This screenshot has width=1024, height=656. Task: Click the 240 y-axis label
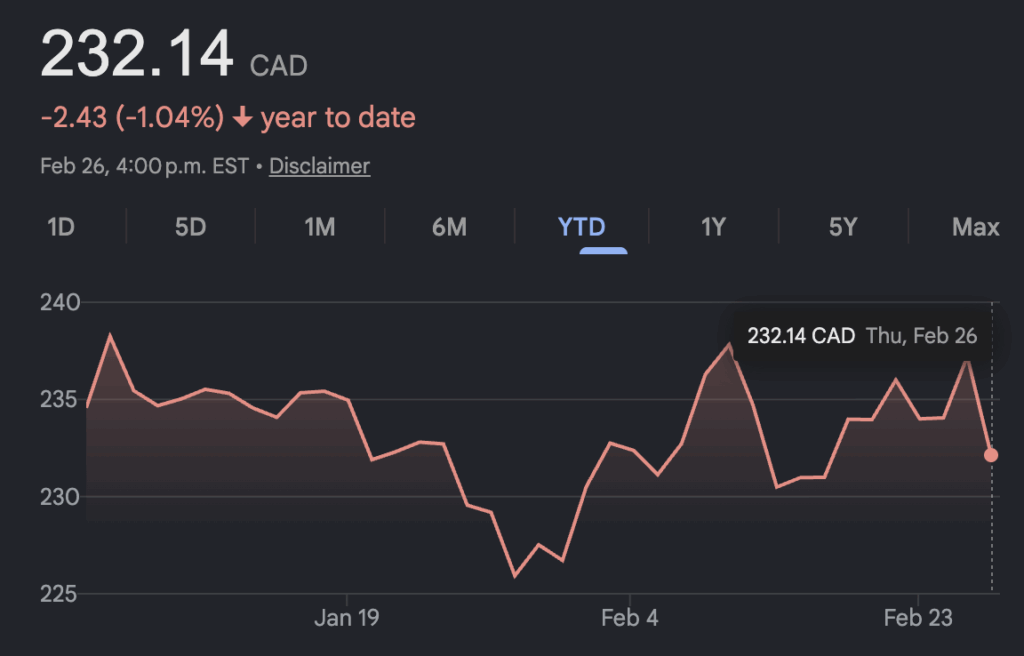pyautogui.click(x=60, y=302)
